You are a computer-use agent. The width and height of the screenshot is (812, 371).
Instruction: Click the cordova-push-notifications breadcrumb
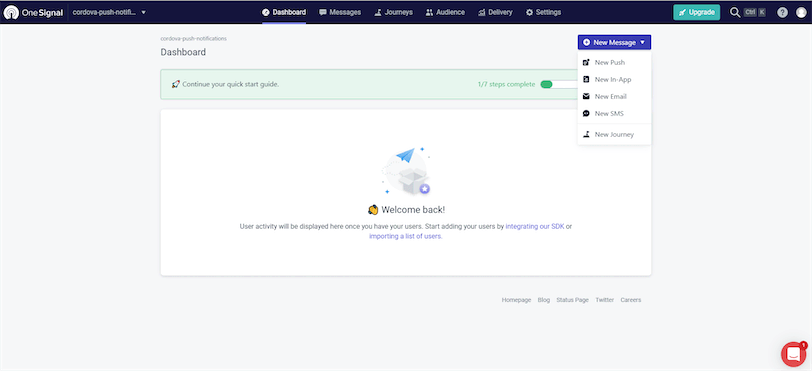[x=193, y=38]
